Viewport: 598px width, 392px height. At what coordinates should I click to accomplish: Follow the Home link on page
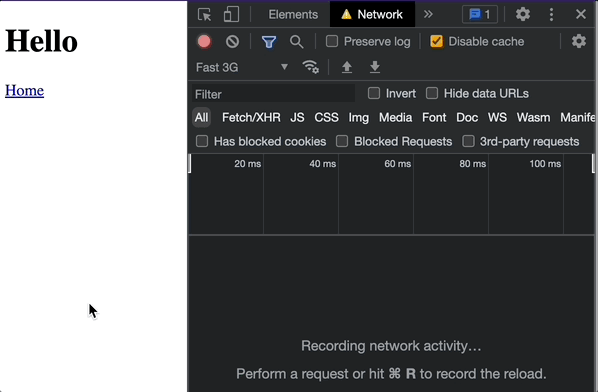(x=24, y=91)
